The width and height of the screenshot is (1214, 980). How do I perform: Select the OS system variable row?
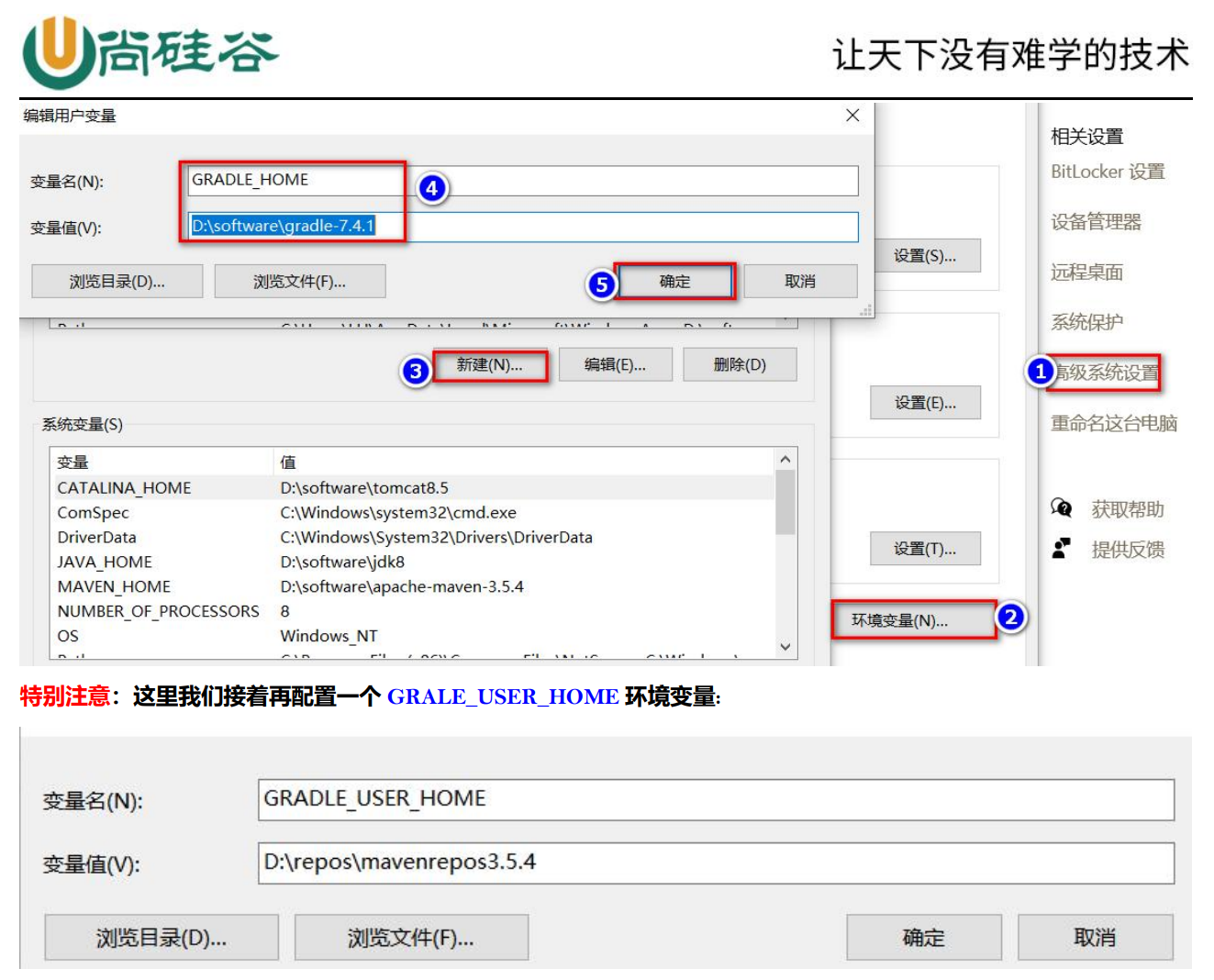(x=412, y=636)
